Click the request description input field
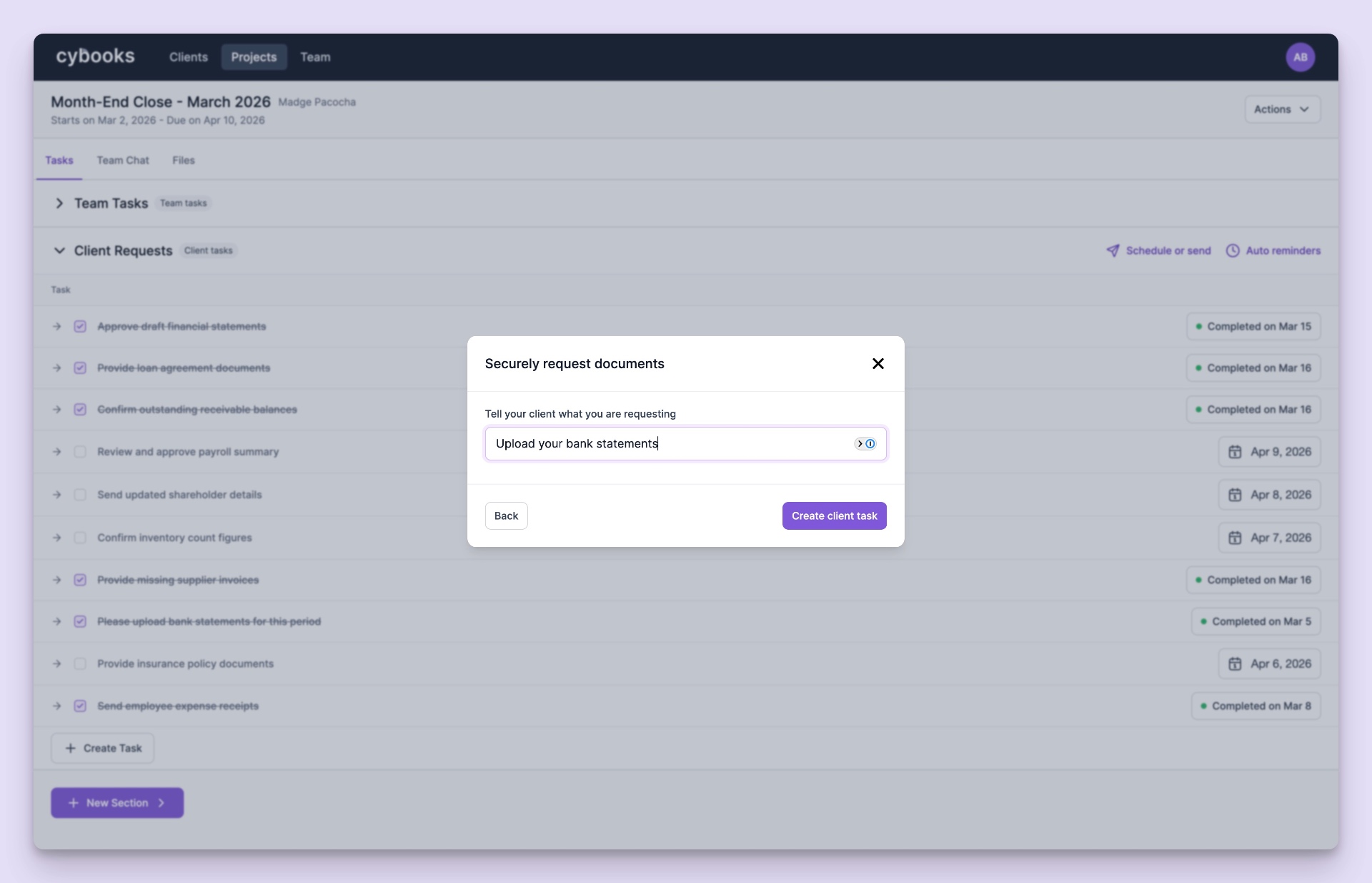Image resolution: width=1372 pixels, height=883 pixels. point(685,443)
